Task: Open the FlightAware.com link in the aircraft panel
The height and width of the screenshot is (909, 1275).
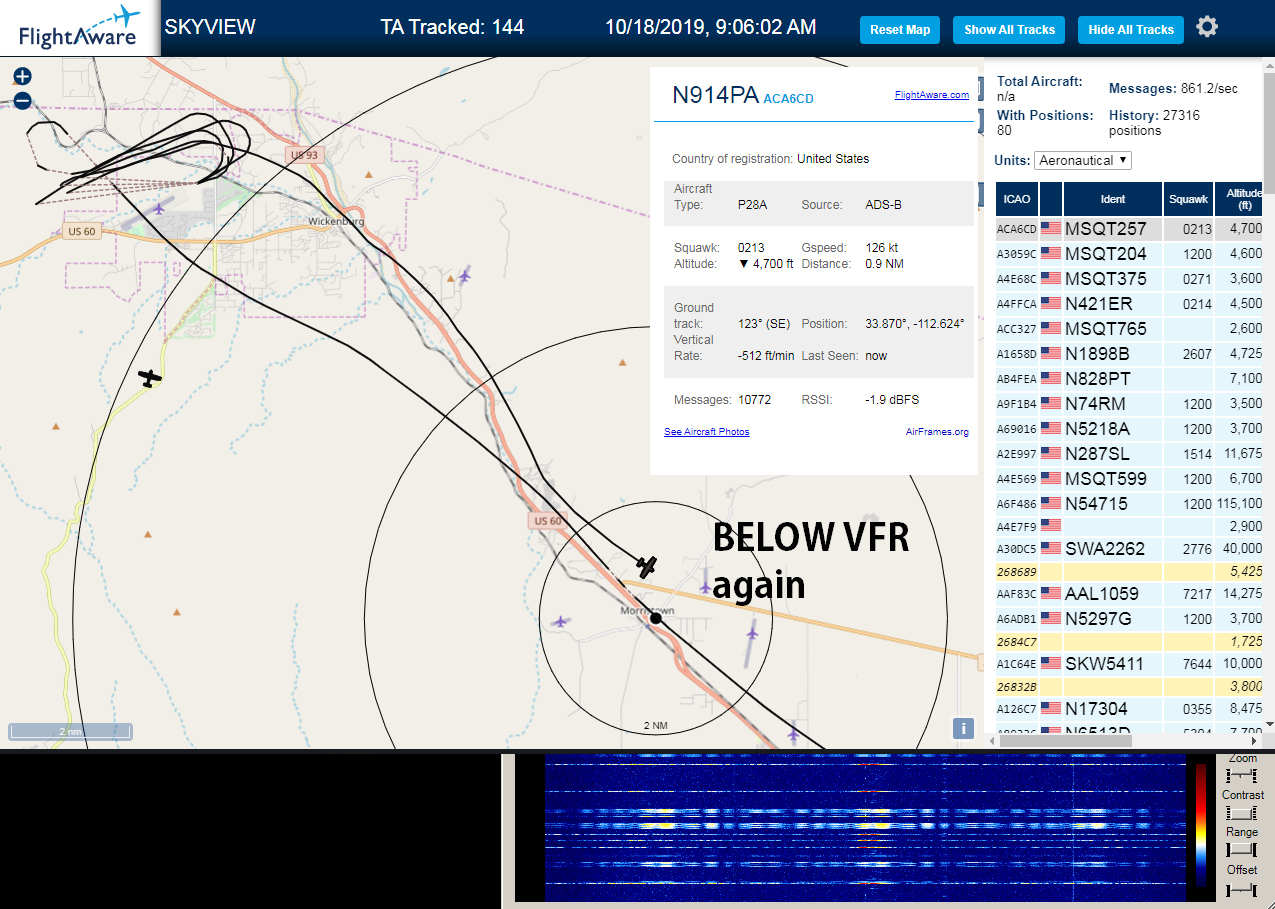Action: click(932, 95)
